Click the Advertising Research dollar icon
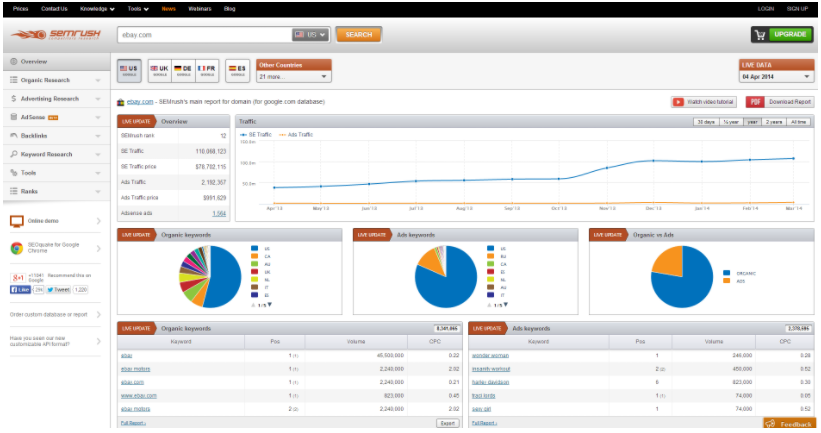821x433 pixels. pyautogui.click(x=14, y=98)
